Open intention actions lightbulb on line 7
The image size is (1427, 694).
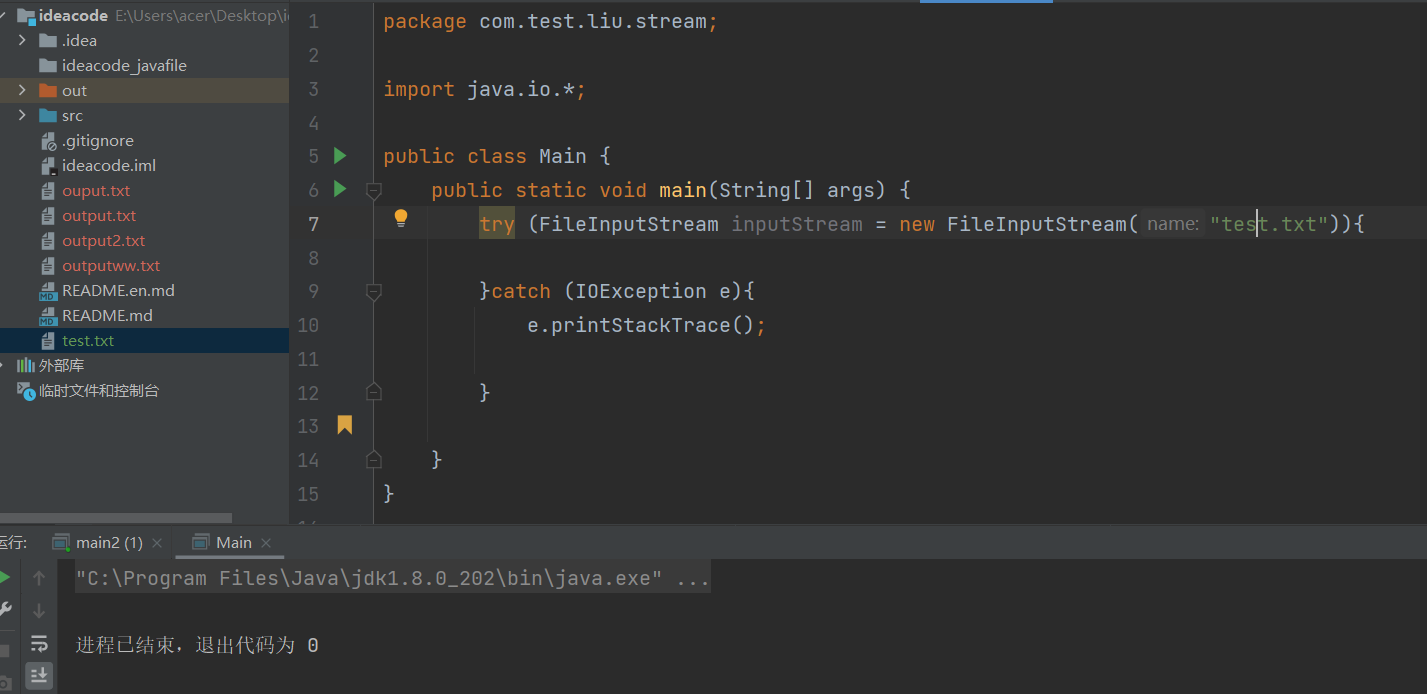pos(401,217)
